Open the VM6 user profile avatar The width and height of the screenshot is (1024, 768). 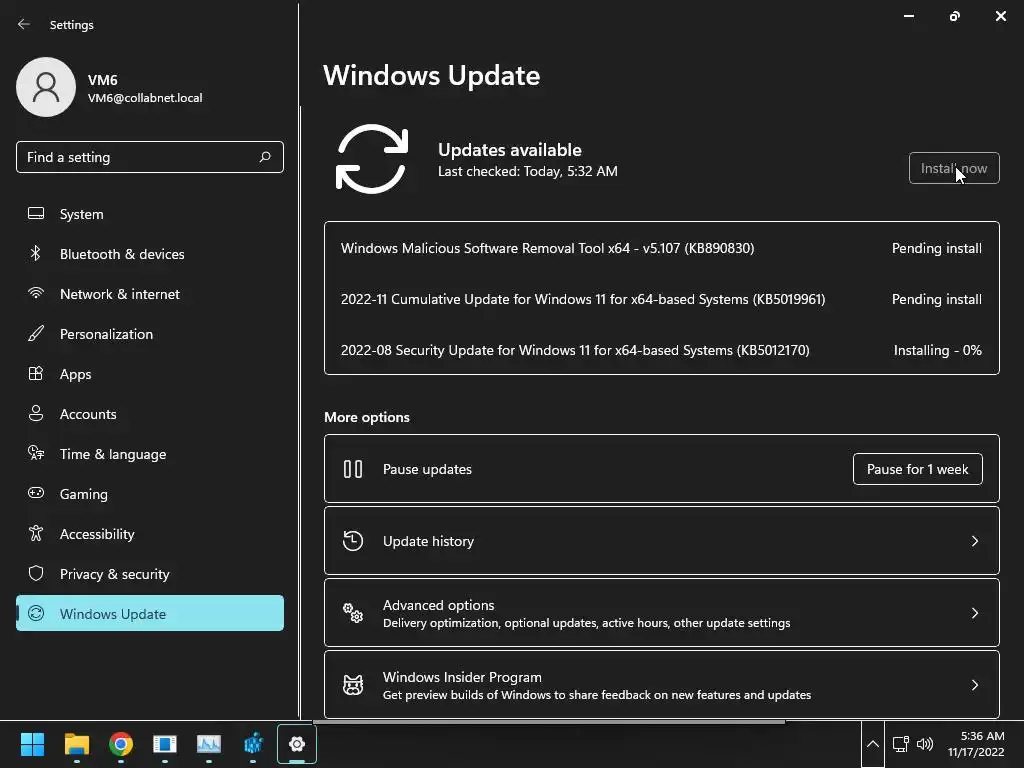(x=46, y=87)
